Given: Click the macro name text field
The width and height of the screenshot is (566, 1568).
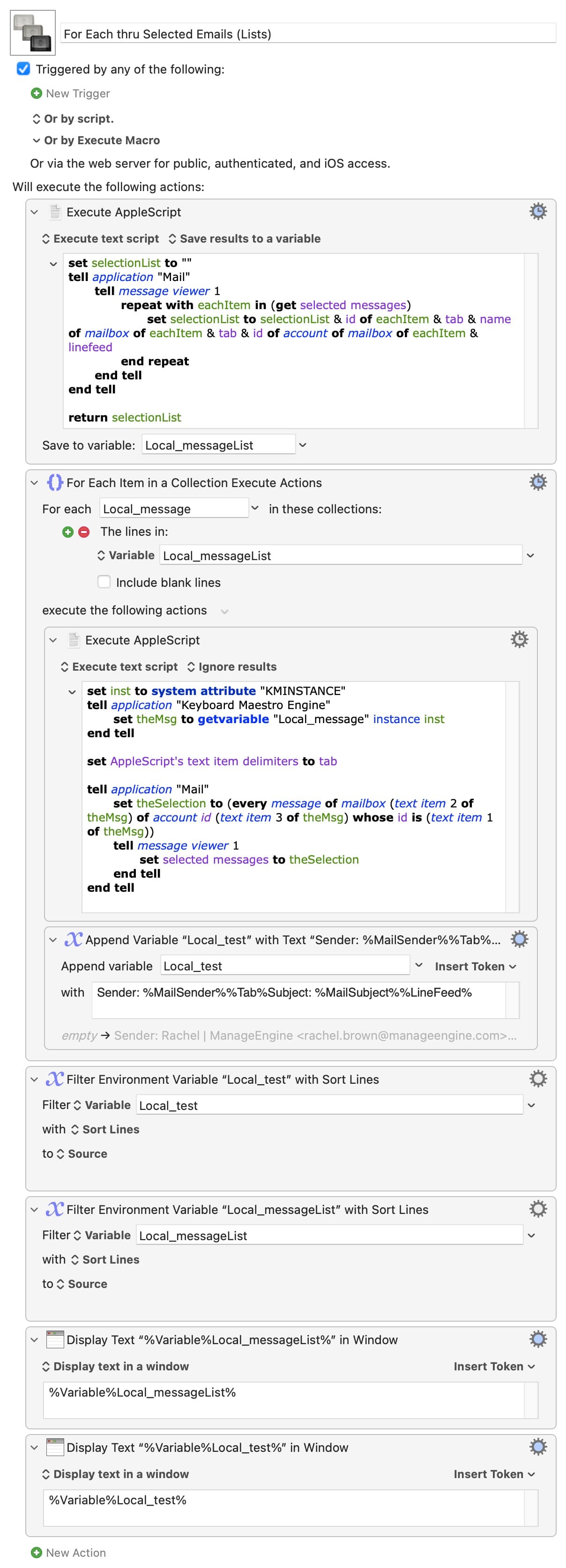Looking at the screenshot, I should click(x=308, y=34).
